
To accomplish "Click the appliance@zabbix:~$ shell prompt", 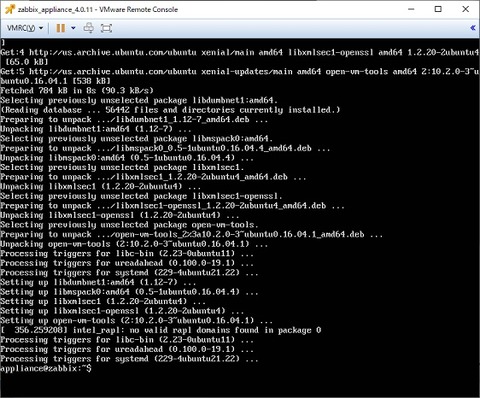I will (x=46, y=368).
